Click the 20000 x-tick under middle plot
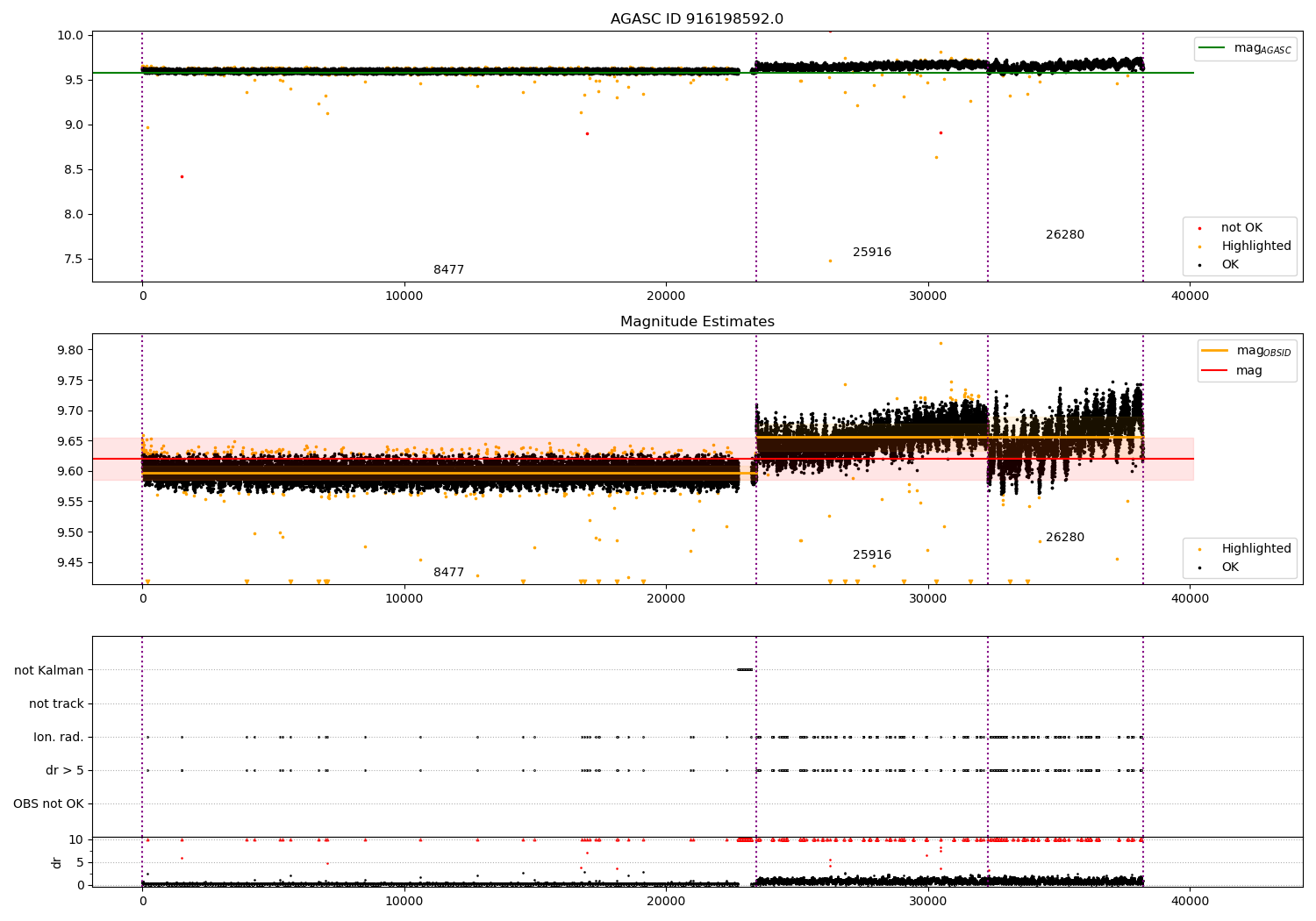The height and width of the screenshot is (921, 1316). [666, 598]
